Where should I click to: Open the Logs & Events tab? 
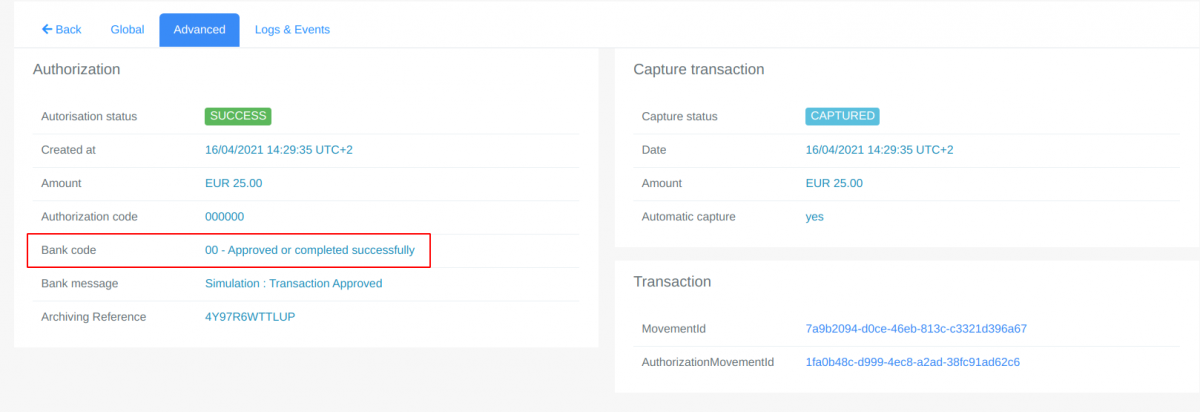292,30
